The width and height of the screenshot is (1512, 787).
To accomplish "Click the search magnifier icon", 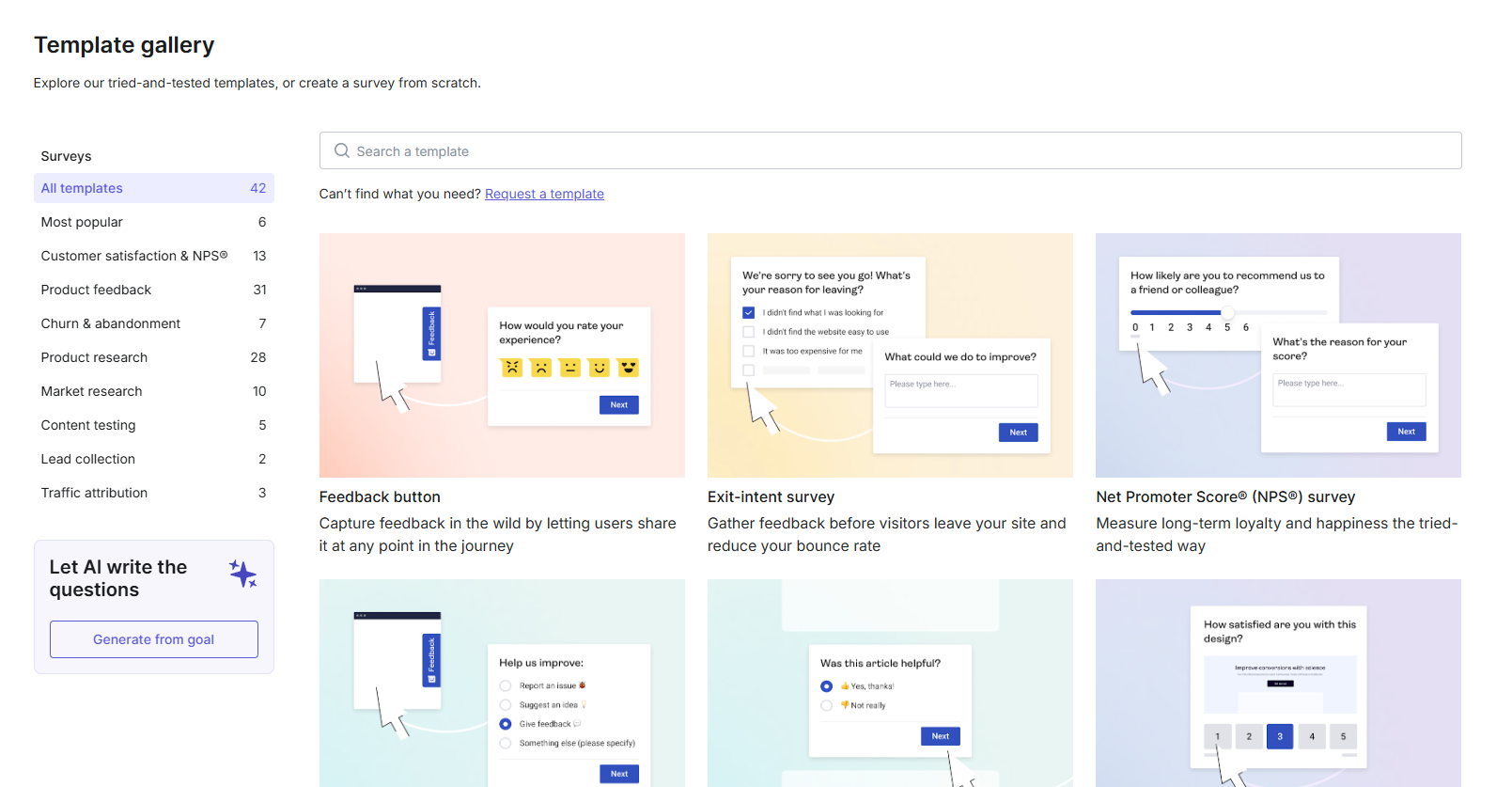I will [342, 150].
